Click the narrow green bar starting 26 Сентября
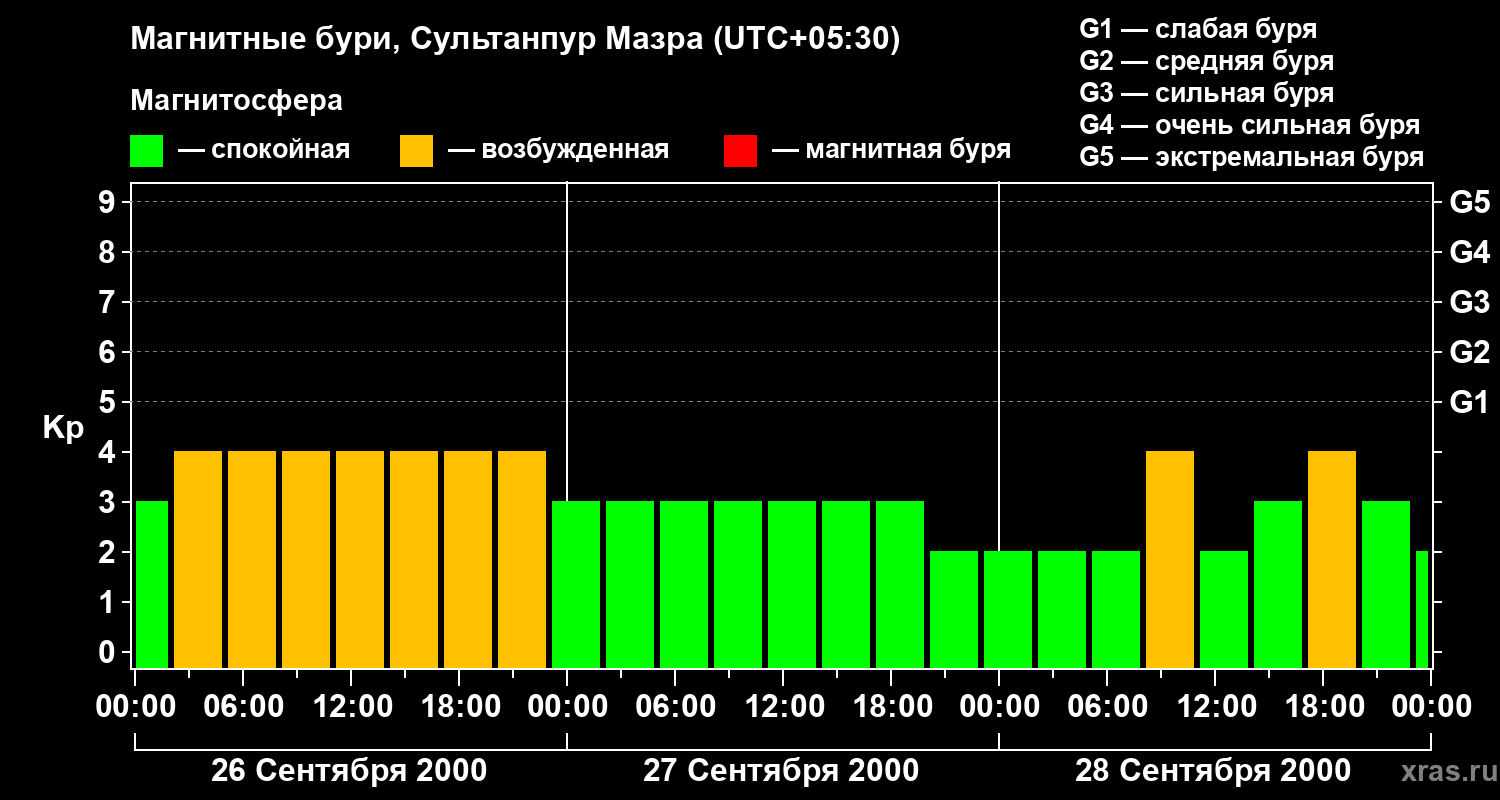 [x=152, y=584]
